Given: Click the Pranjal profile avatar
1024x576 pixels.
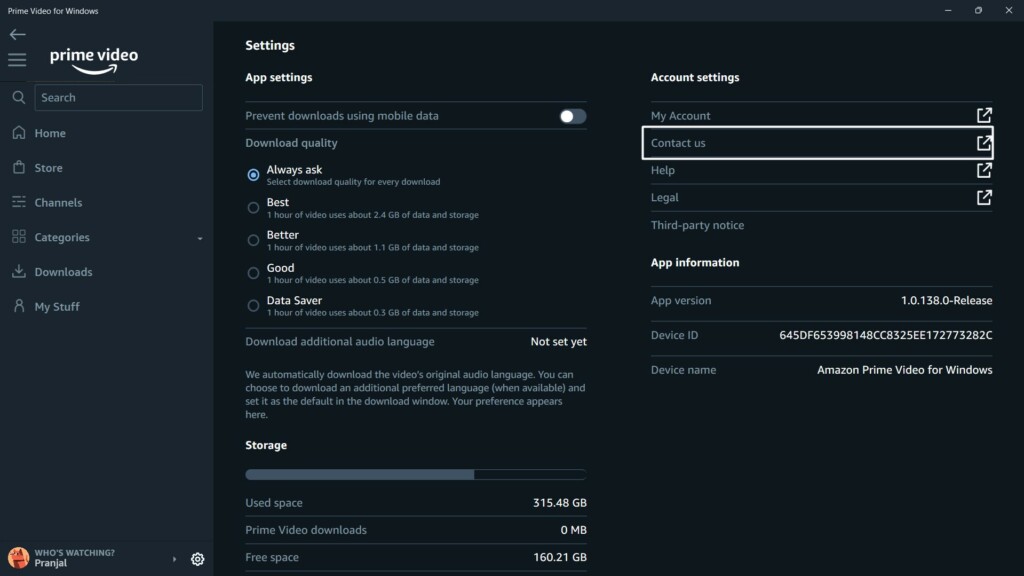Looking at the screenshot, I should (x=18, y=558).
